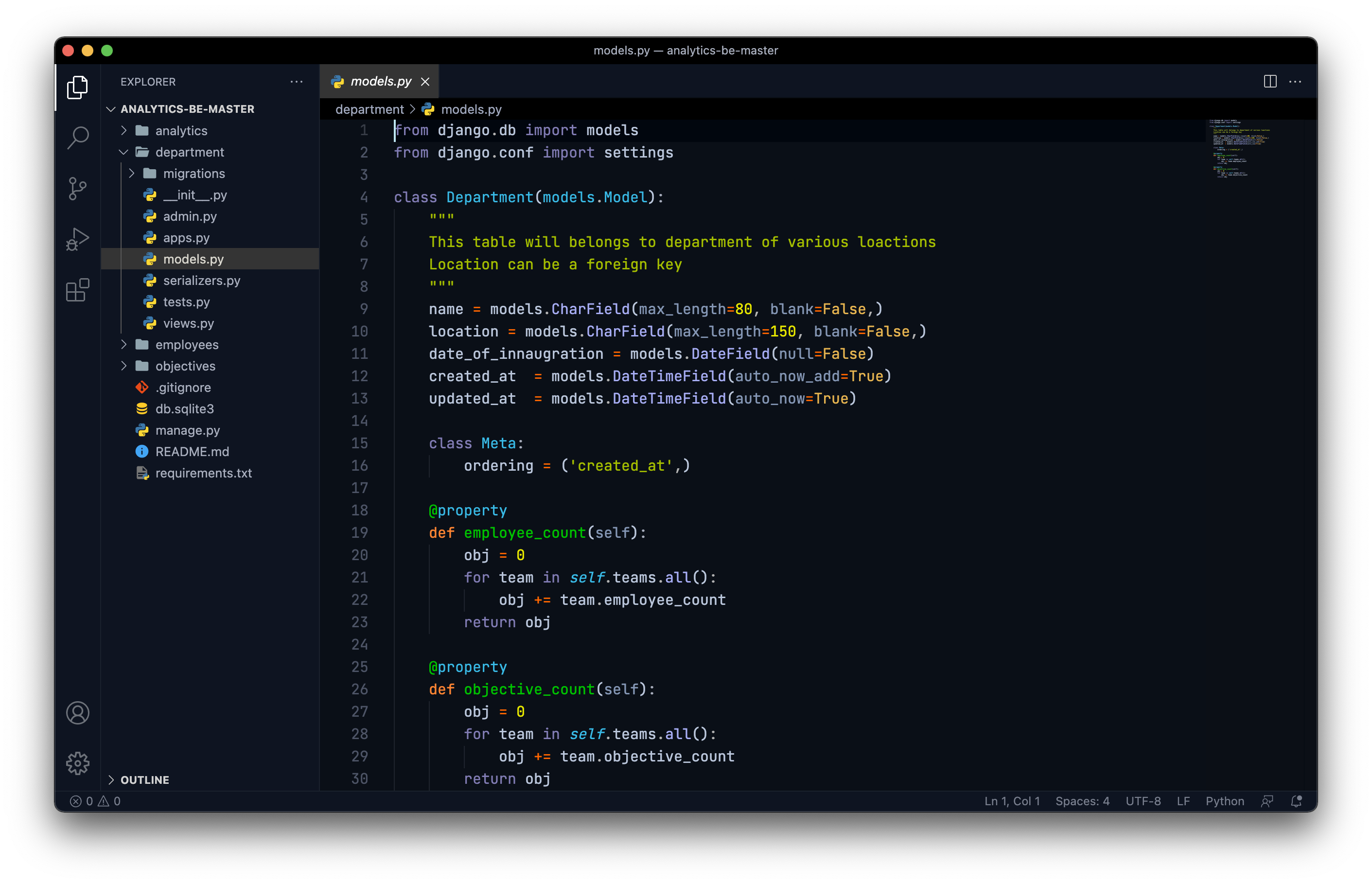Click the Split Editor Right icon
The width and height of the screenshot is (1372, 884).
pyautogui.click(x=1270, y=82)
